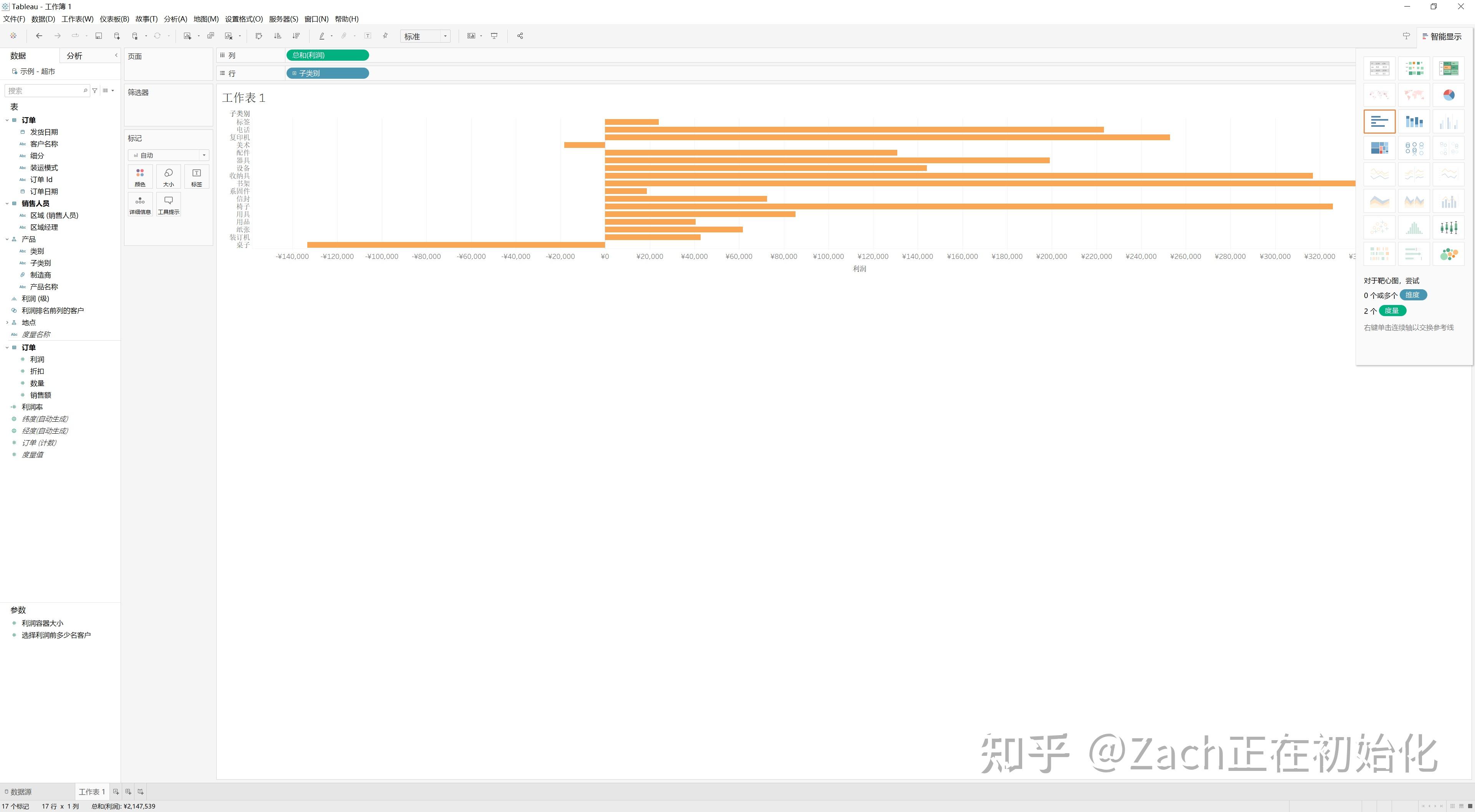Click the undo back arrow

pos(39,36)
